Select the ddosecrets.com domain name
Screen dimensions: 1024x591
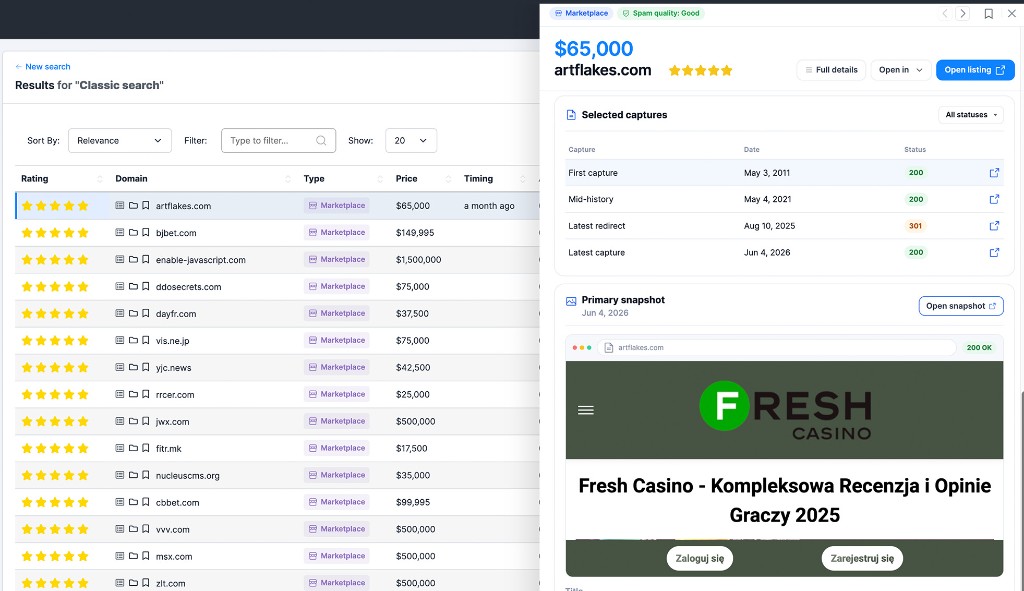click(x=188, y=287)
